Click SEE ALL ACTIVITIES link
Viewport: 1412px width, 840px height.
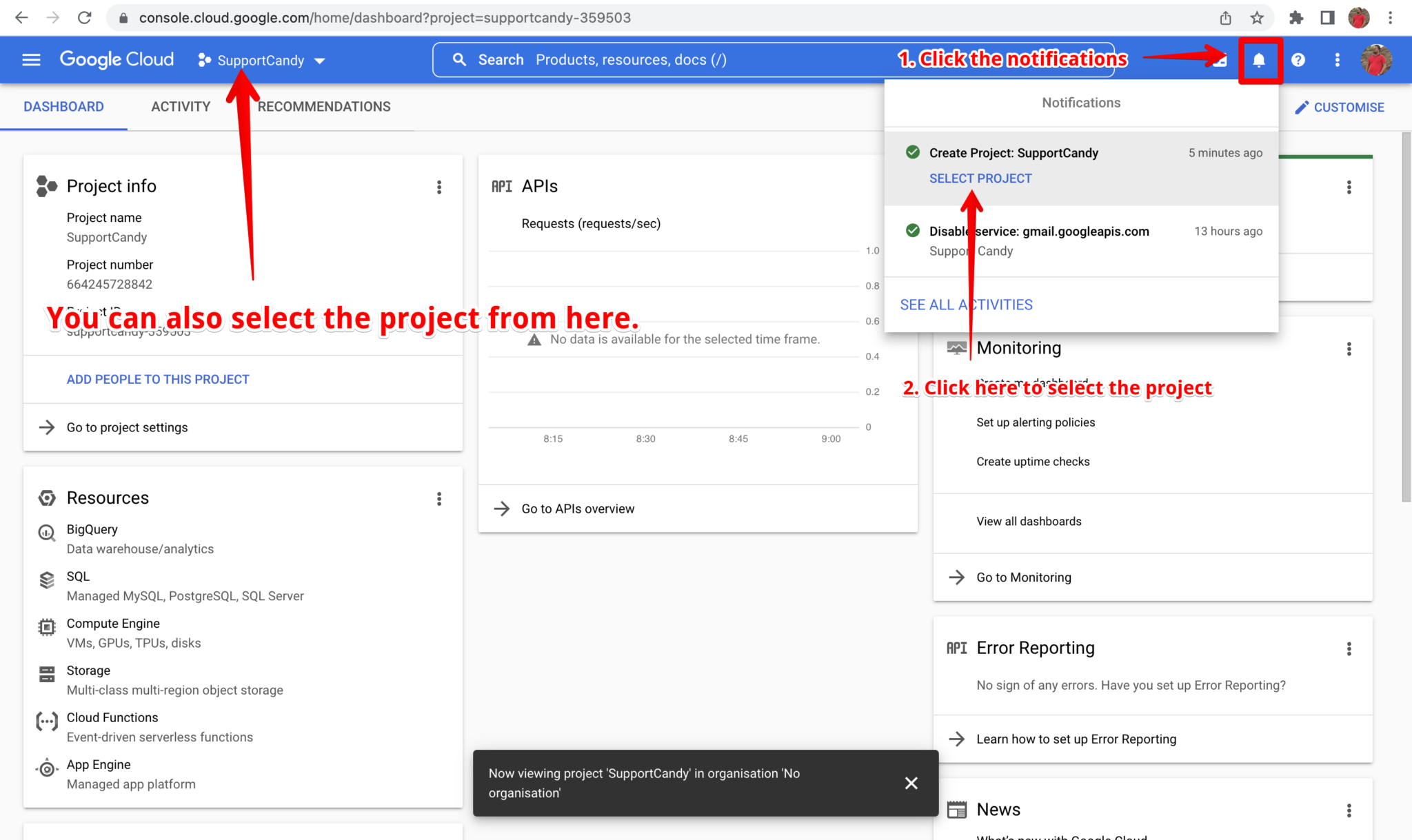[965, 304]
